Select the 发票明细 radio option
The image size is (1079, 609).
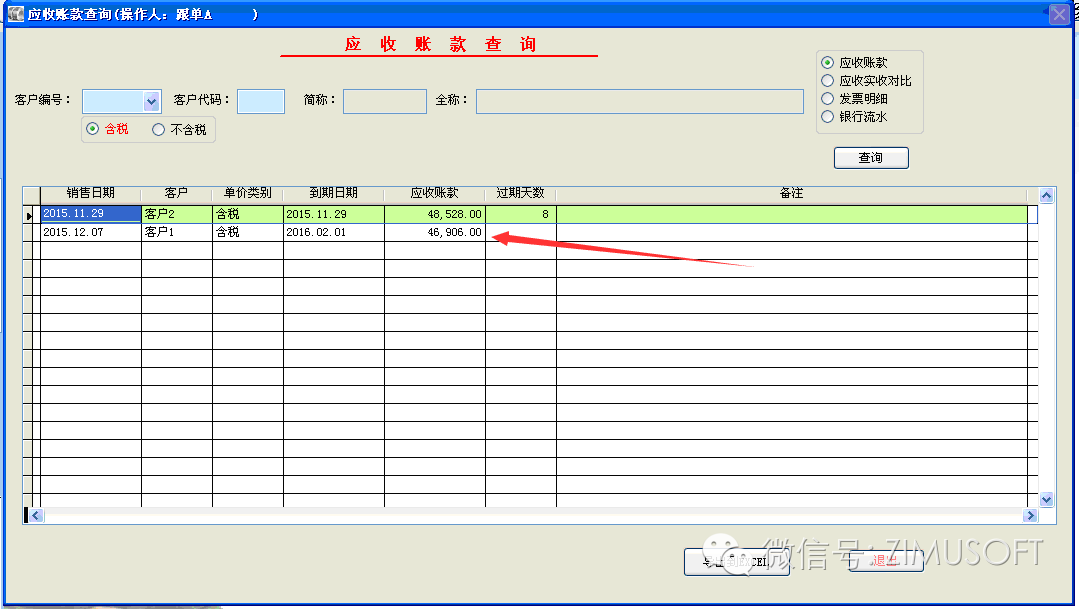tap(827, 99)
